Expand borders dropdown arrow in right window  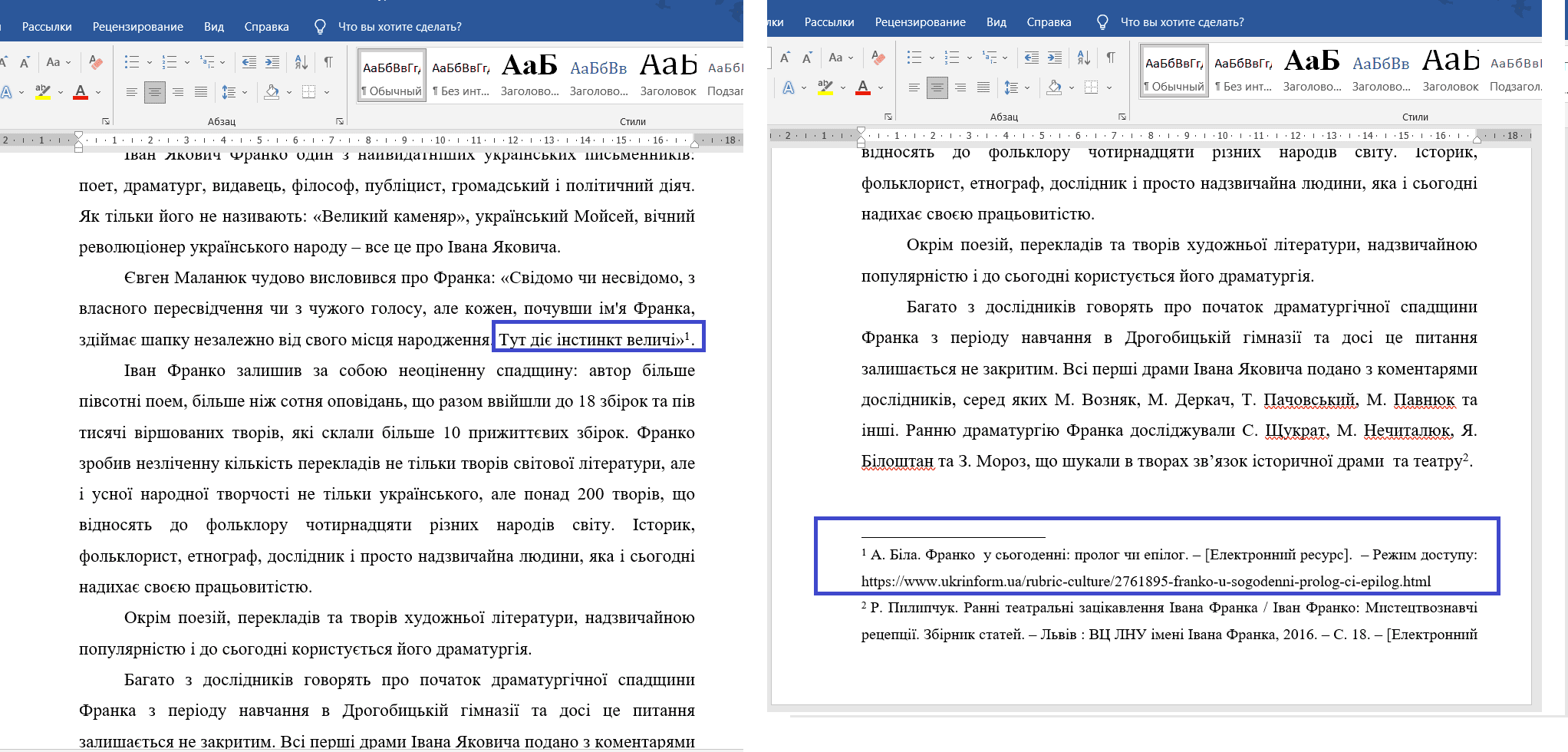1108,88
